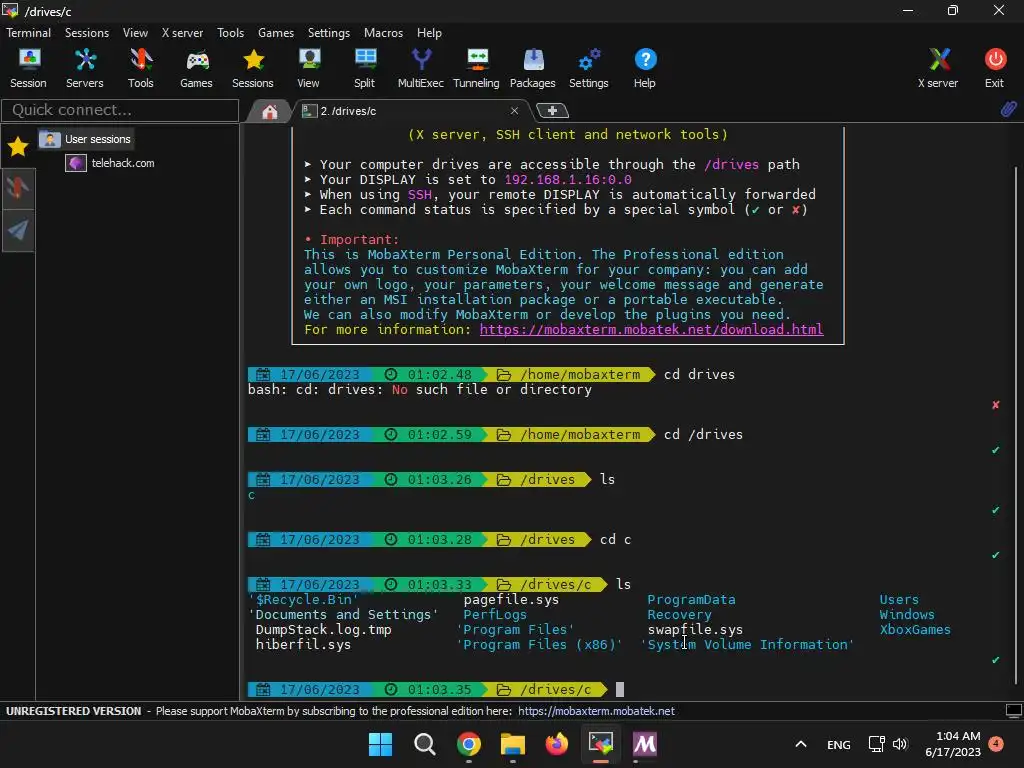This screenshot has height=768, width=1024.
Task: Open the Settings menu
Action: tap(328, 33)
